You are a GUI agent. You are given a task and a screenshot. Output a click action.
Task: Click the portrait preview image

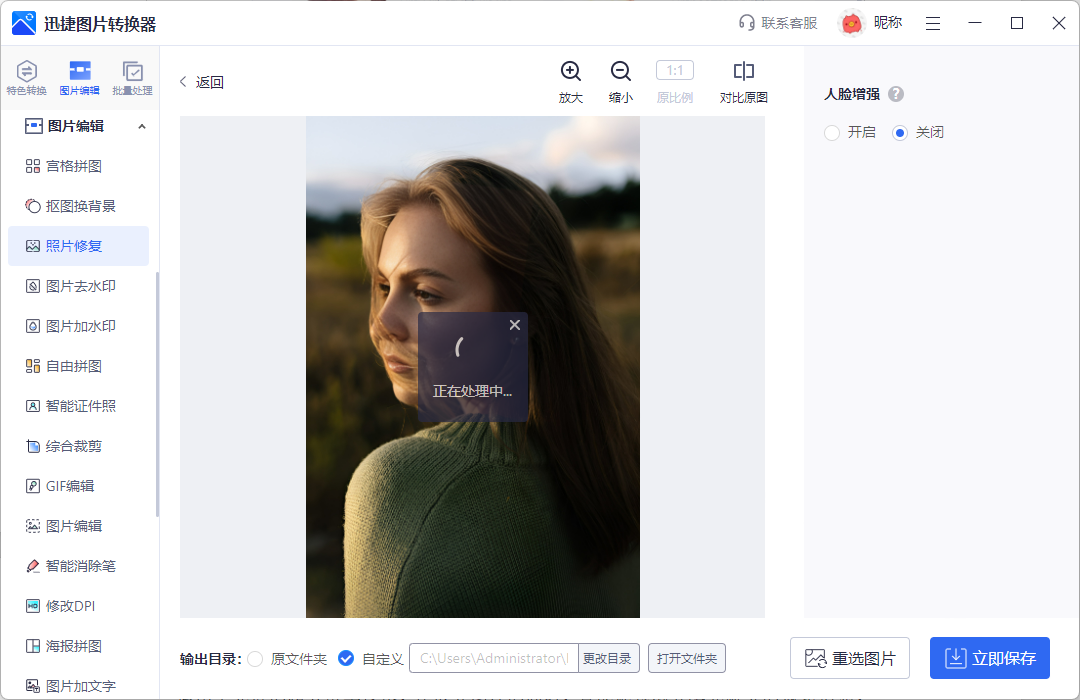click(x=472, y=367)
